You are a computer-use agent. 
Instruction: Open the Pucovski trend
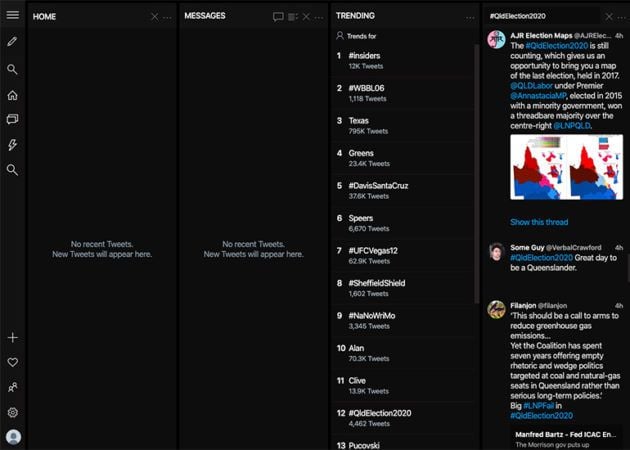(x=403, y=443)
